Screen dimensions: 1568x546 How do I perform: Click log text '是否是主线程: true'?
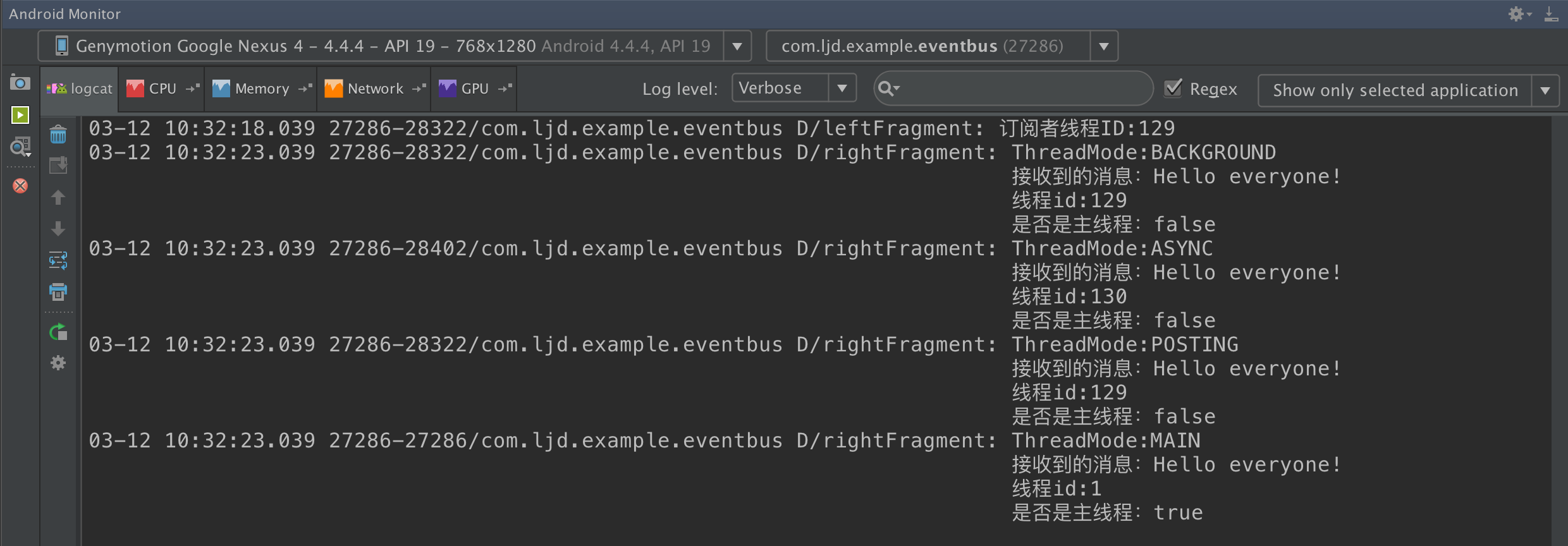pyautogui.click(x=1107, y=513)
